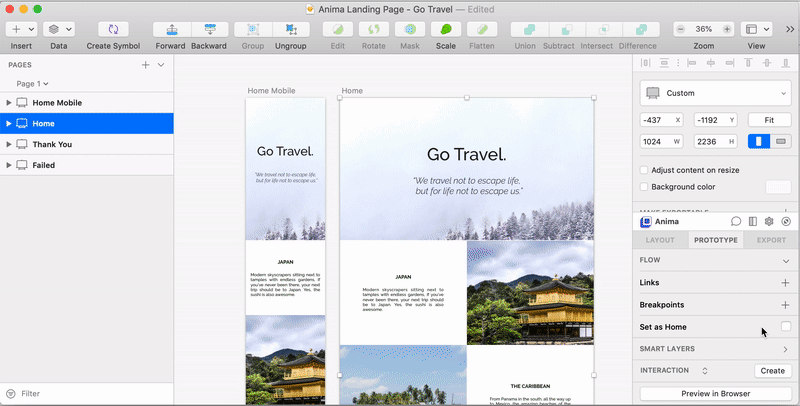The height and width of the screenshot is (406, 800).
Task: Expand the Smart Layers section
Action: click(x=785, y=349)
